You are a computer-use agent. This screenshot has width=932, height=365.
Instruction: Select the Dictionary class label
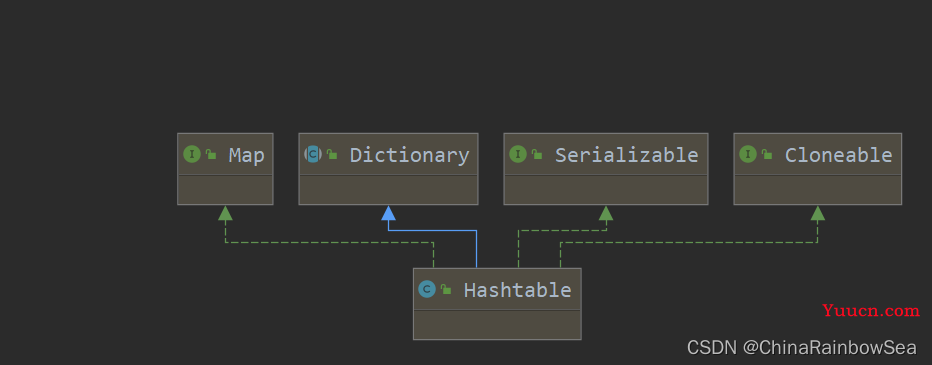(x=410, y=155)
